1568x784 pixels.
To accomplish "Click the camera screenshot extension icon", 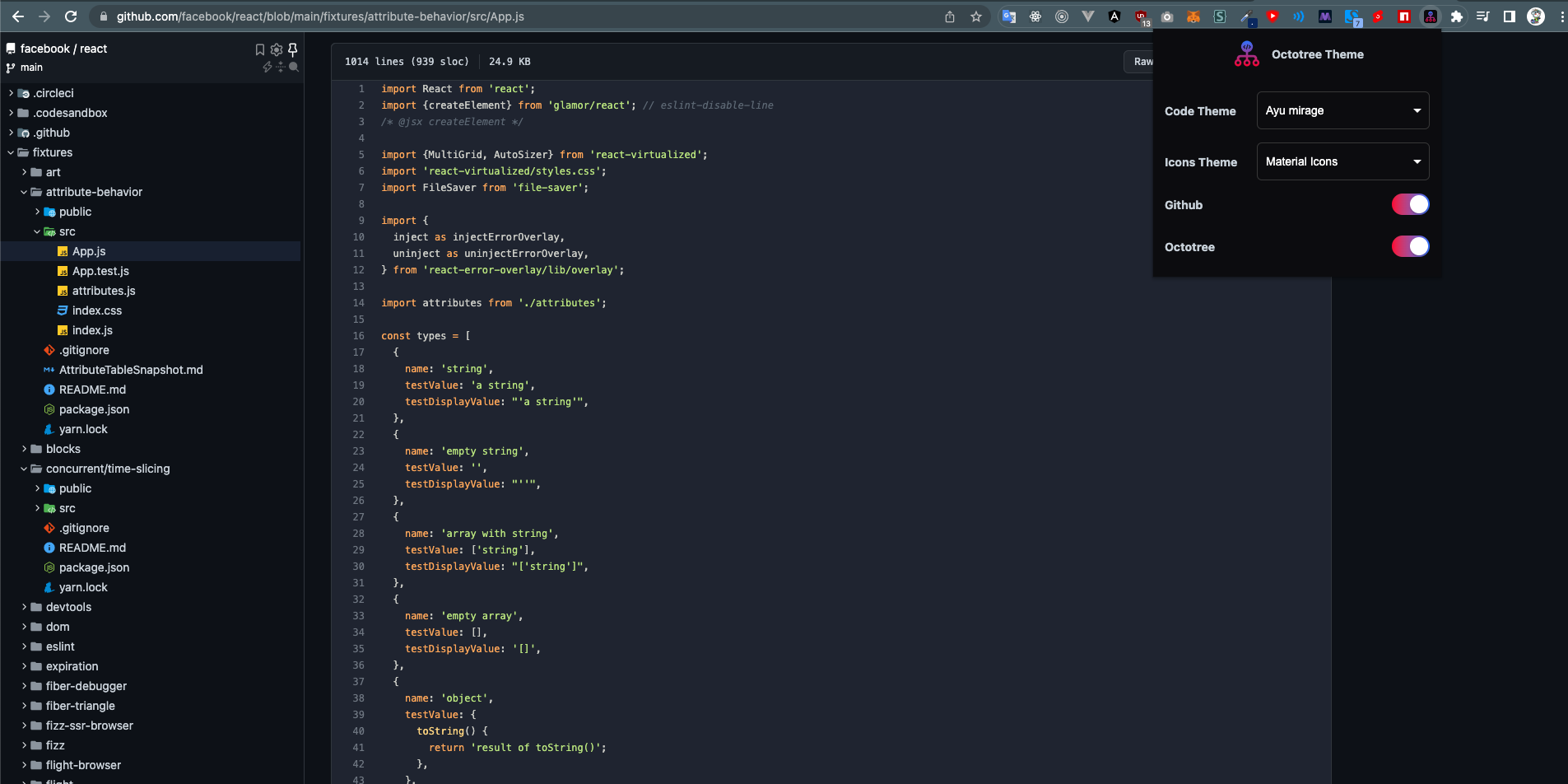I will pos(1167,16).
